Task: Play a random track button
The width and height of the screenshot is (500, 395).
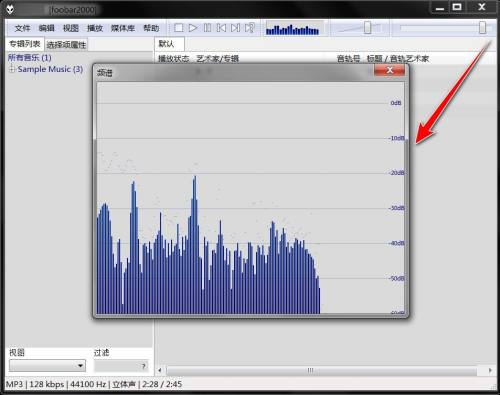Action: tap(250, 28)
